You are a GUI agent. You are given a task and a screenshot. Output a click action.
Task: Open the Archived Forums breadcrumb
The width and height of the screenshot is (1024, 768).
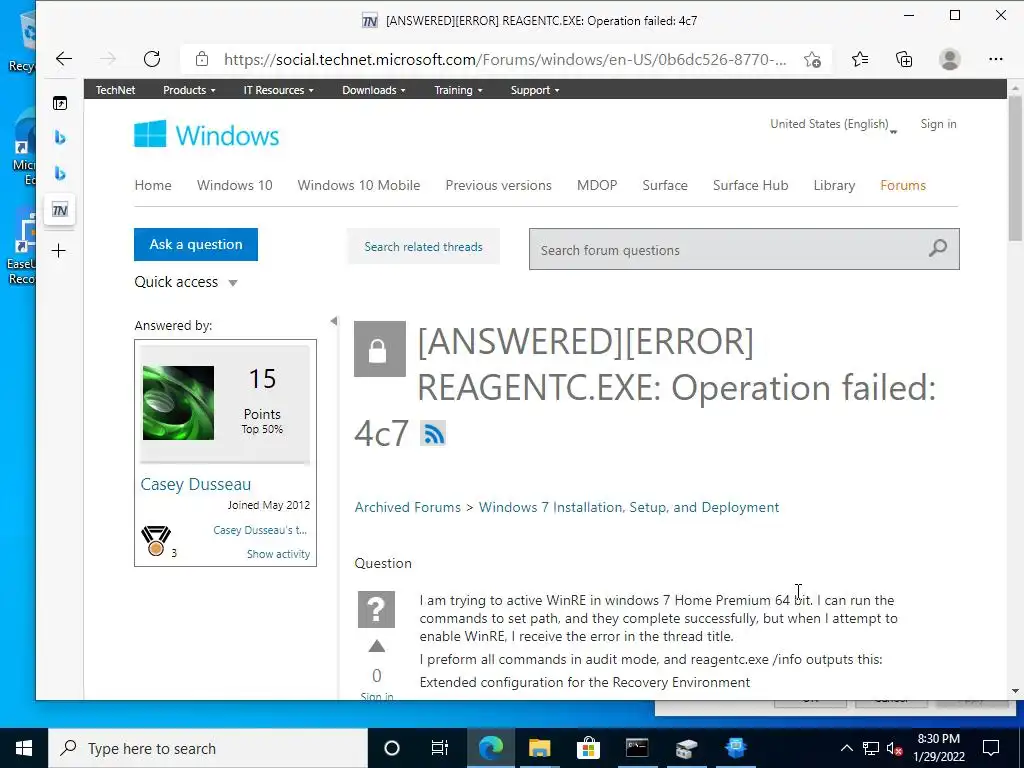(x=408, y=507)
